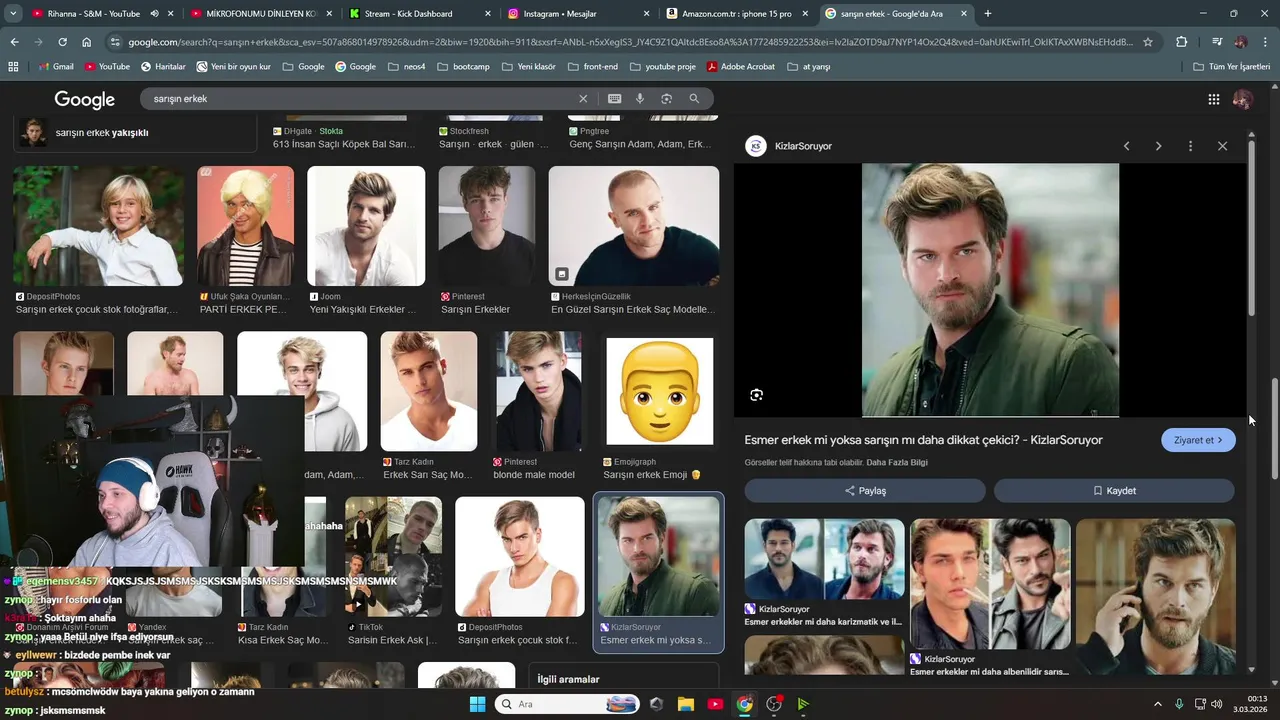Image resolution: width=1280 pixels, height=720 pixels.
Task: Search by image with Google Lens icon
Action: [666, 99]
